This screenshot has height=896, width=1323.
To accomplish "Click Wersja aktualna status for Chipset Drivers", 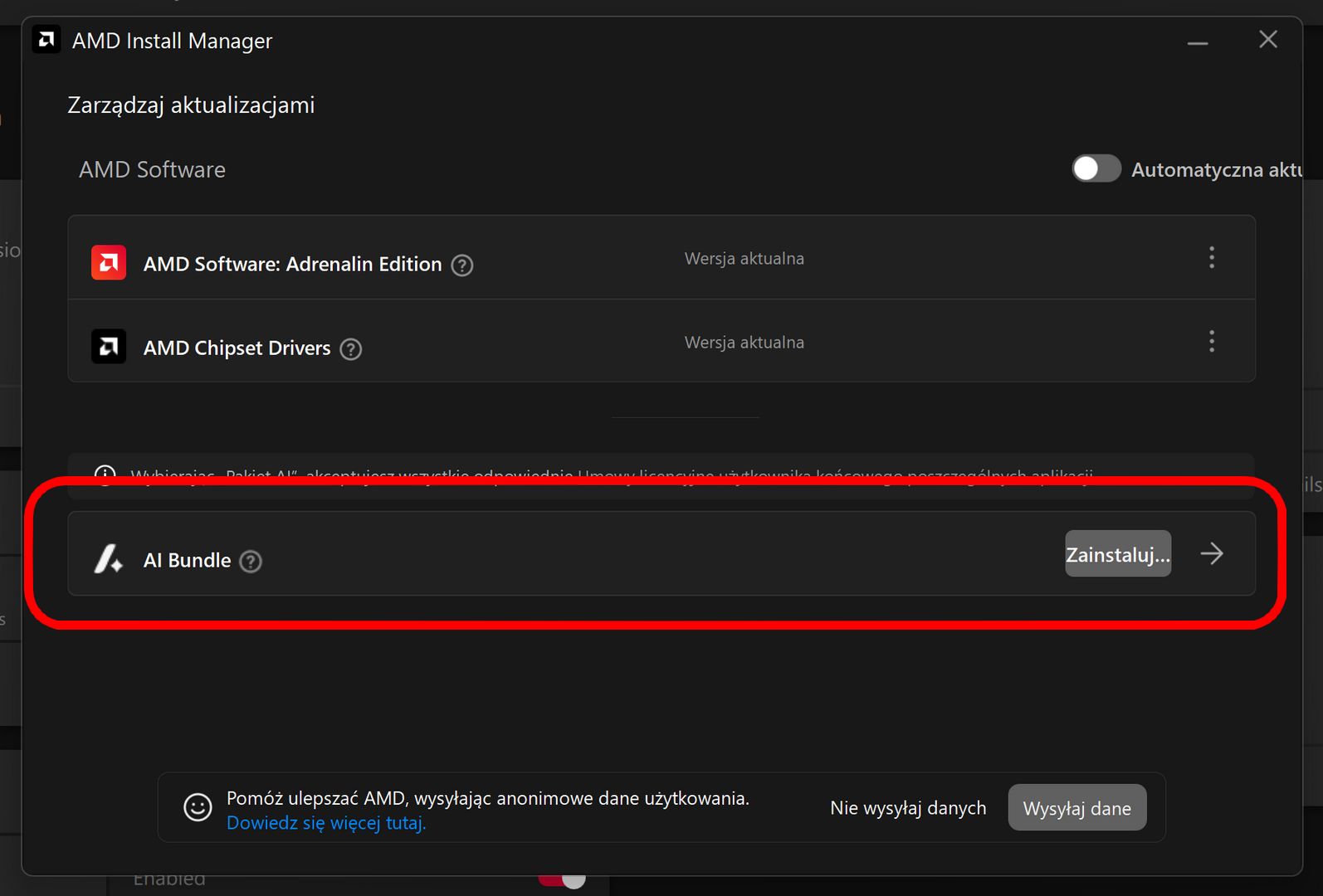I will (744, 343).
